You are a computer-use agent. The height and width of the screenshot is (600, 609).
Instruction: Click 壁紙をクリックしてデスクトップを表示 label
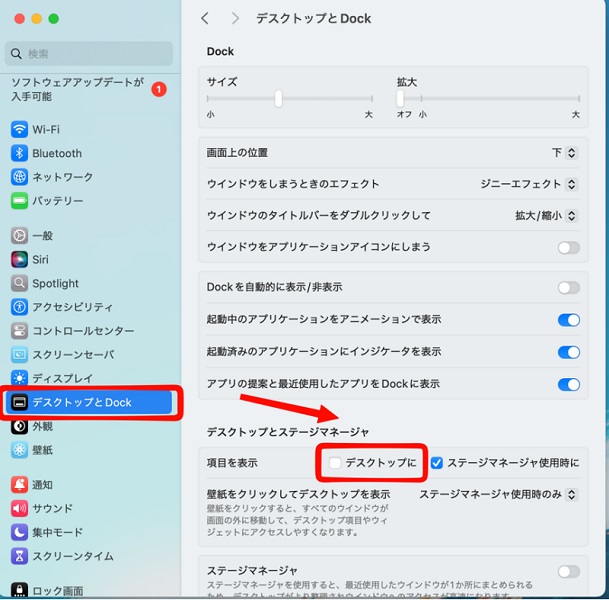coord(298,494)
